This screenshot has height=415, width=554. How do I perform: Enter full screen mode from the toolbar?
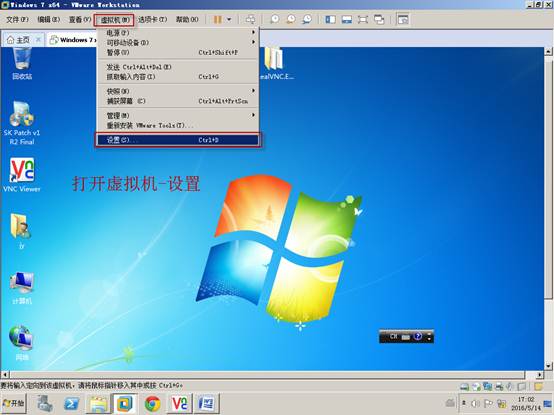point(363,19)
